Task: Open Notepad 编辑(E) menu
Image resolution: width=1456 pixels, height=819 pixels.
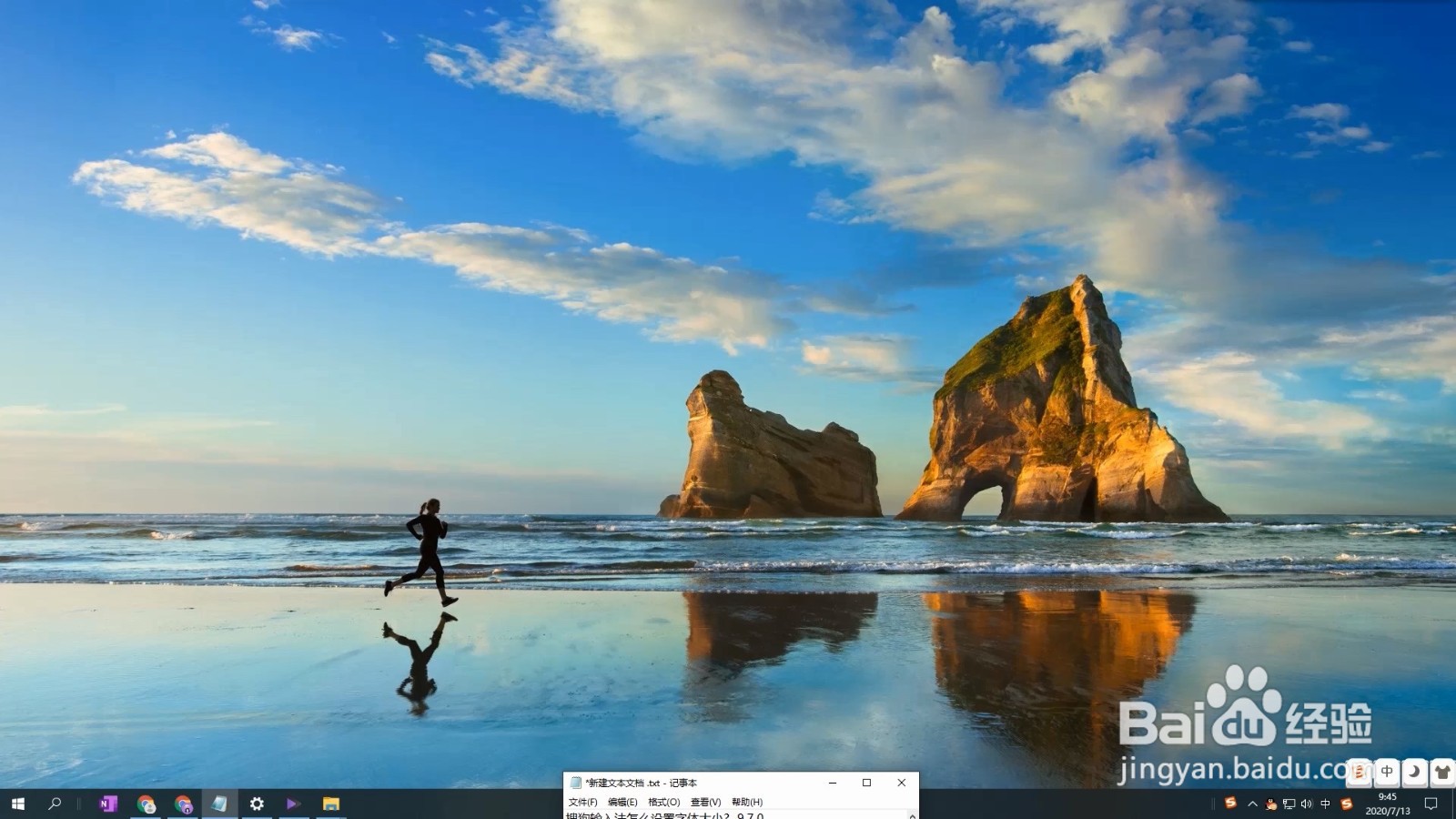Action: 622,802
